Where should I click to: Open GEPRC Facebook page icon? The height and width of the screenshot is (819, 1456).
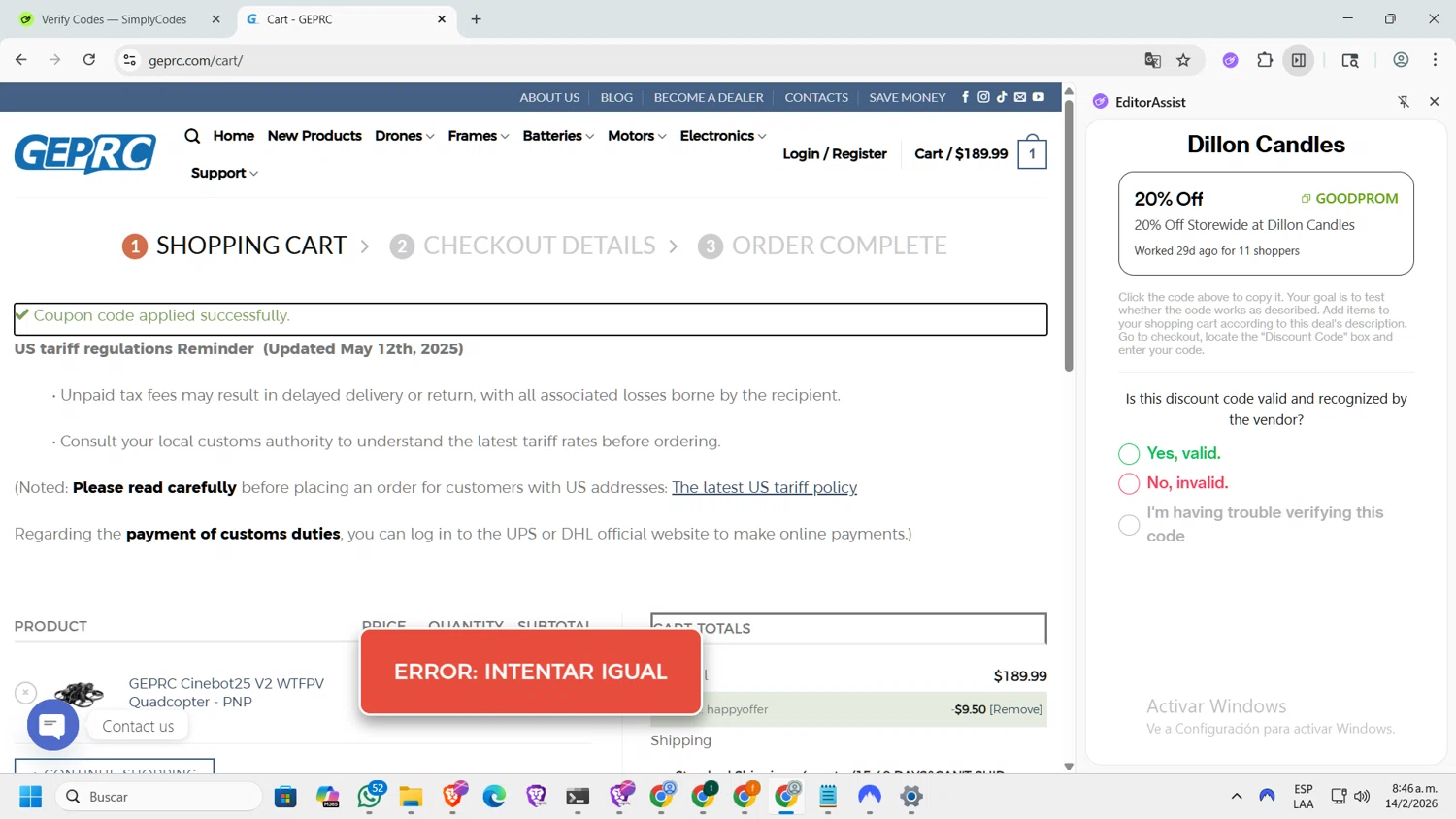pos(965,97)
